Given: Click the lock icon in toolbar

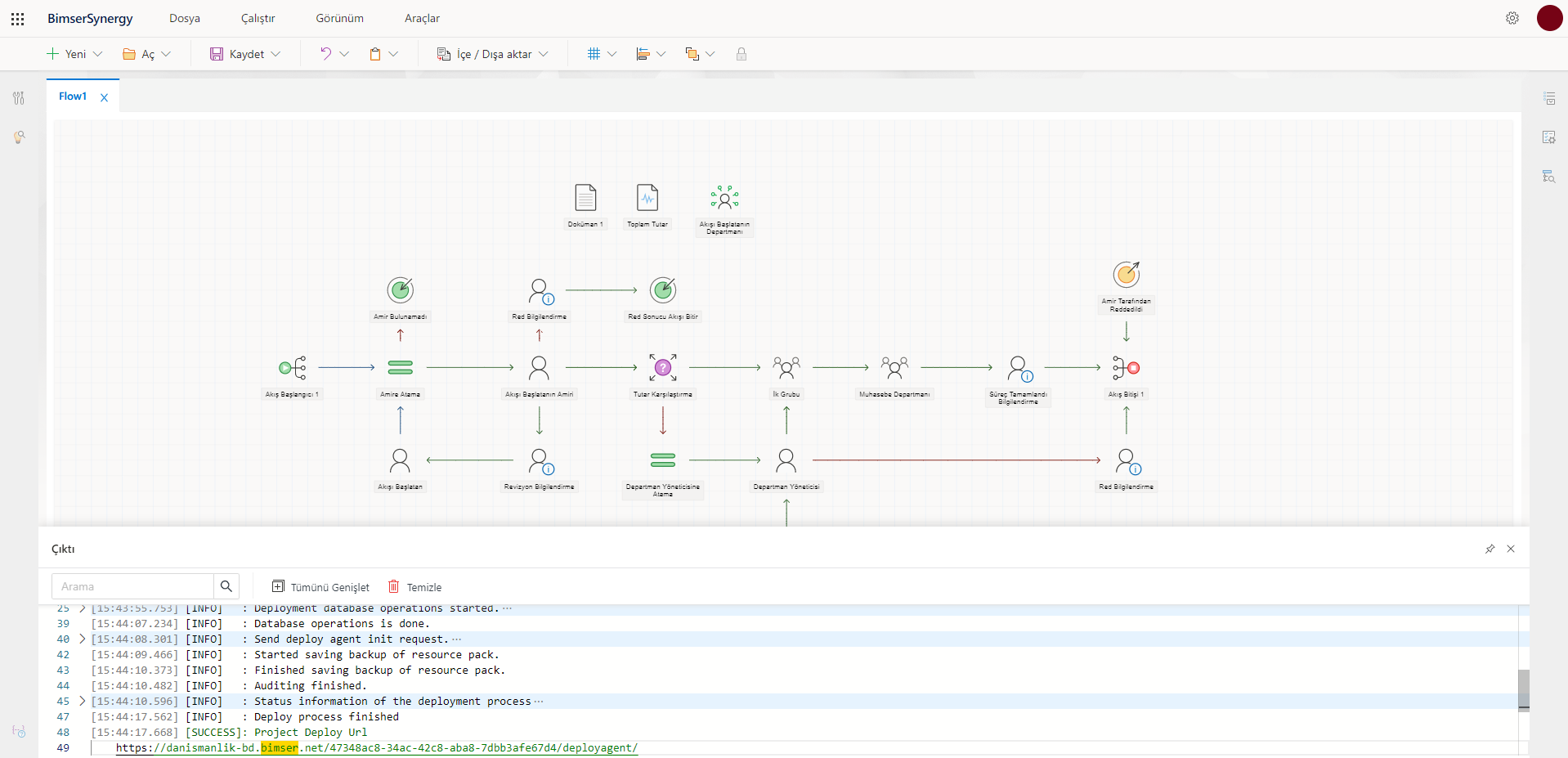Looking at the screenshot, I should (741, 54).
